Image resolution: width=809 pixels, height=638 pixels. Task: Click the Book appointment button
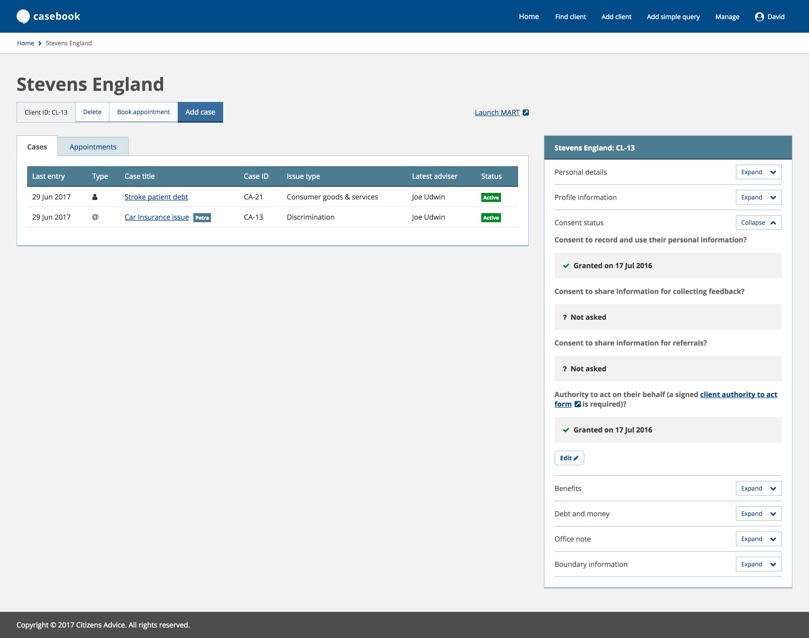coord(143,112)
